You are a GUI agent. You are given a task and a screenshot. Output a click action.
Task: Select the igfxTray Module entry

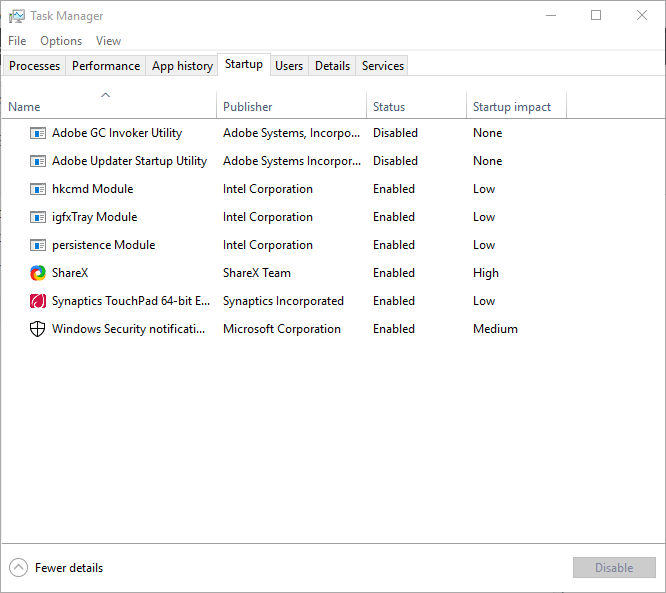click(x=95, y=217)
